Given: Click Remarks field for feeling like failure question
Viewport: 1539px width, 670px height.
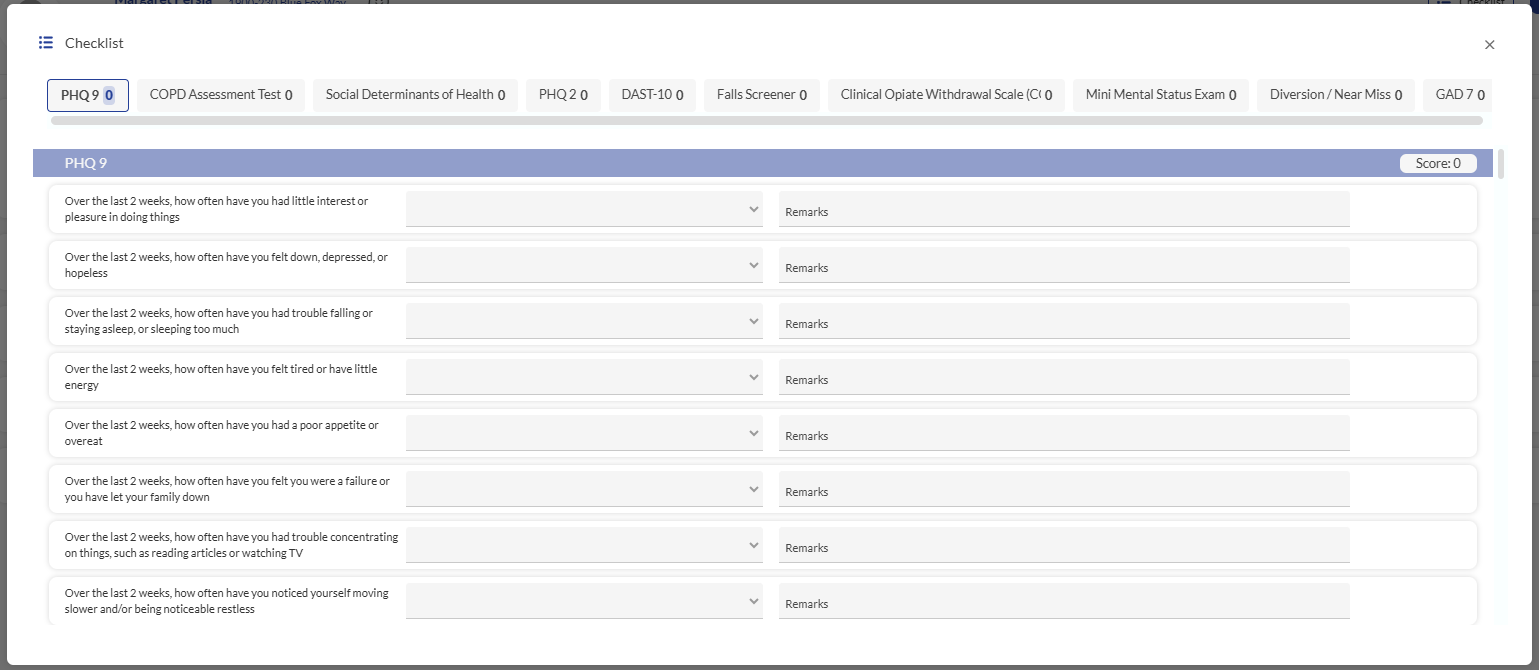Looking at the screenshot, I should tap(1064, 490).
